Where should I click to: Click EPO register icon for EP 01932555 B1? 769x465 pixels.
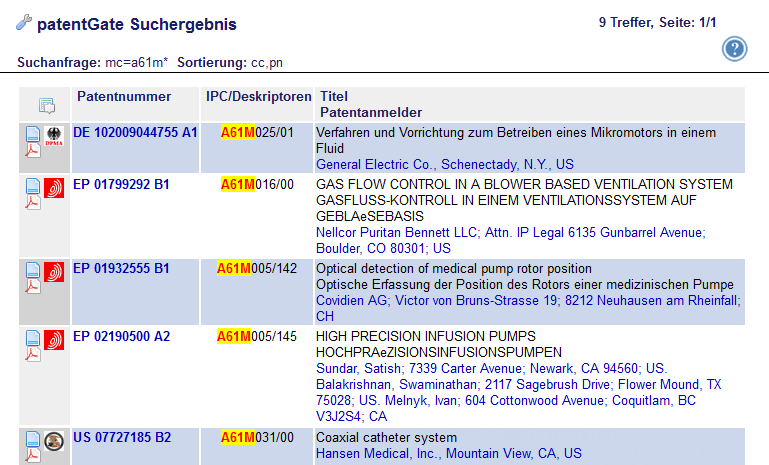pos(54,270)
